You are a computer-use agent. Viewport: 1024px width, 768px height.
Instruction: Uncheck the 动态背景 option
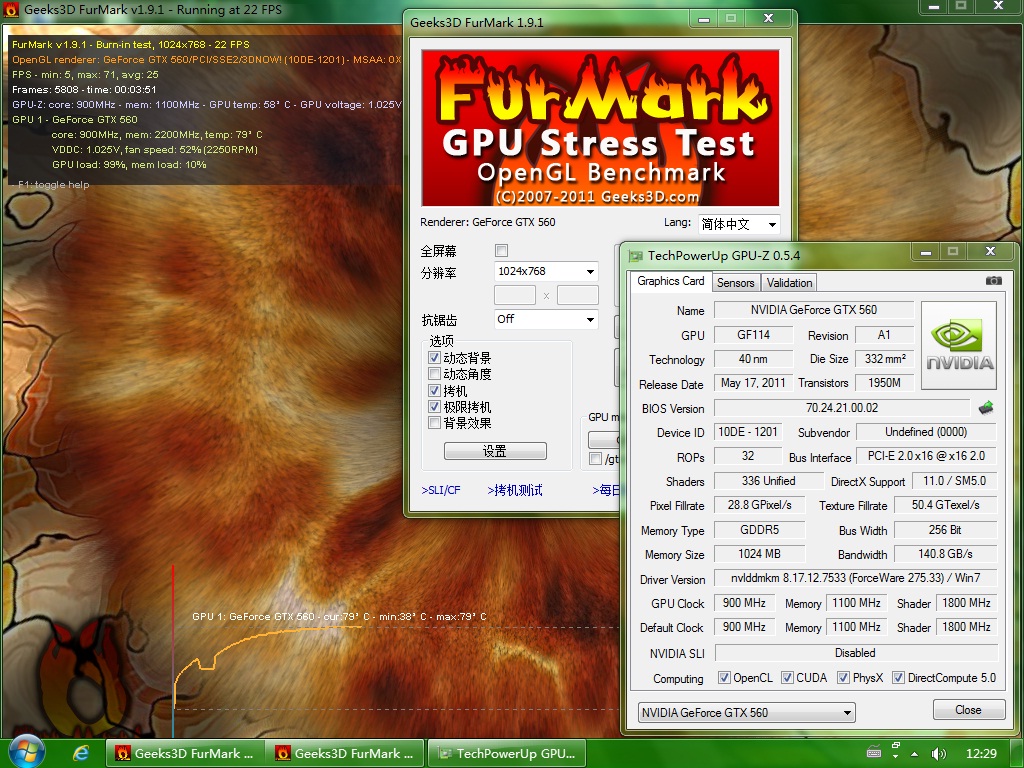pyautogui.click(x=434, y=358)
